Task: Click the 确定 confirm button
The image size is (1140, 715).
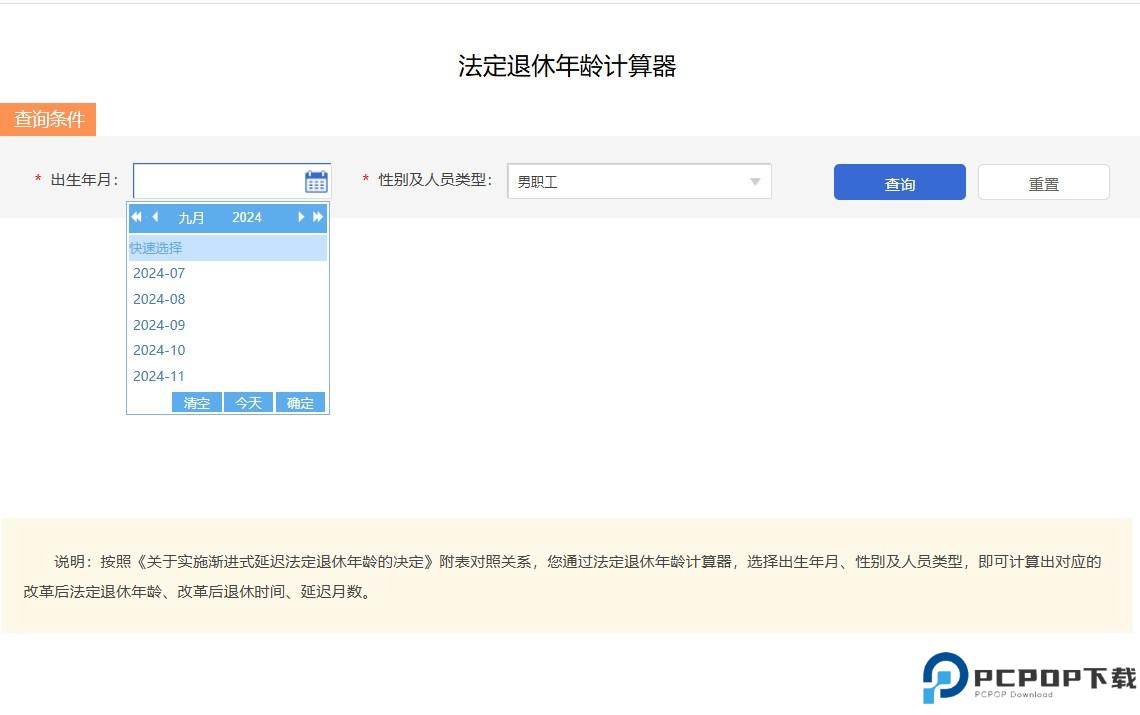Action: (x=300, y=402)
